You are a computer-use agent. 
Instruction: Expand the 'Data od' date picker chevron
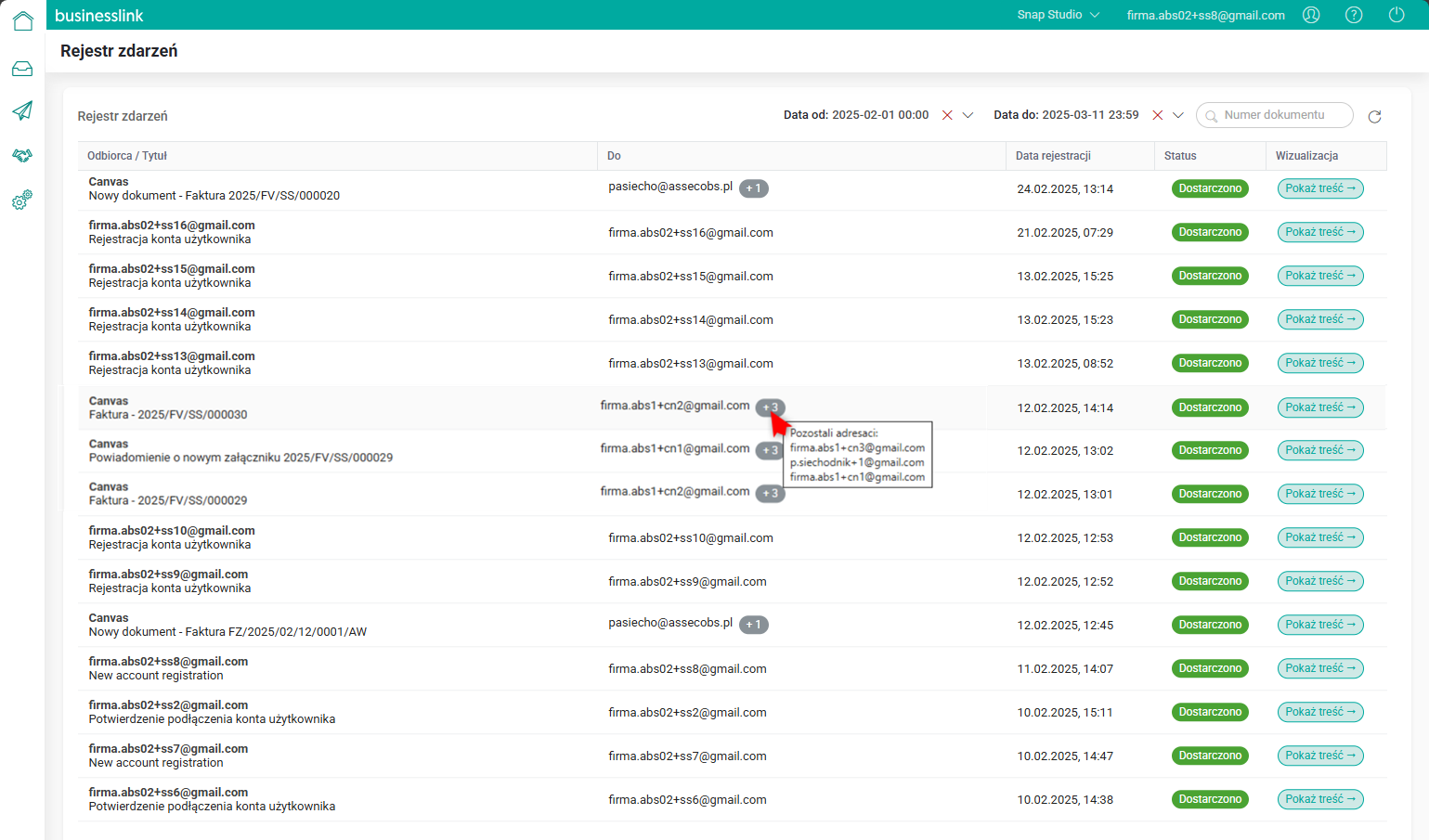968,115
